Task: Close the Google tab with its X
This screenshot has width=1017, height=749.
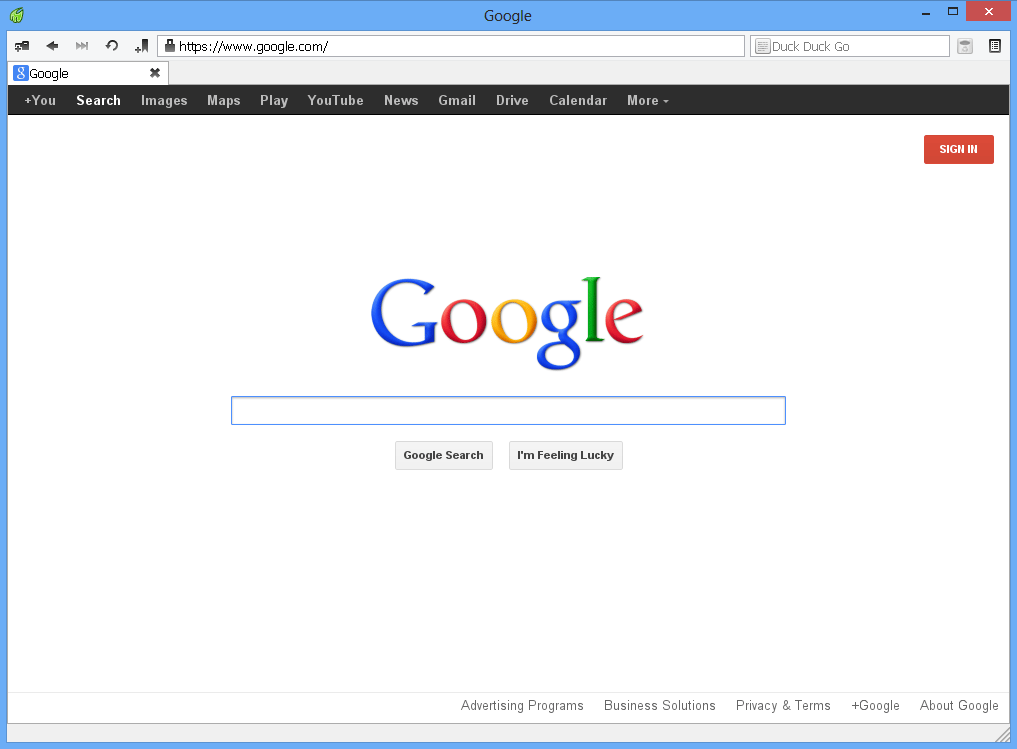Action: point(155,73)
